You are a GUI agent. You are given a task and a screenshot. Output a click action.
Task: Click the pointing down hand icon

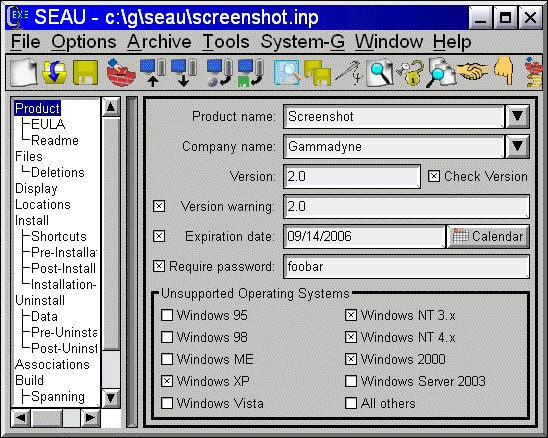tap(504, 72)
